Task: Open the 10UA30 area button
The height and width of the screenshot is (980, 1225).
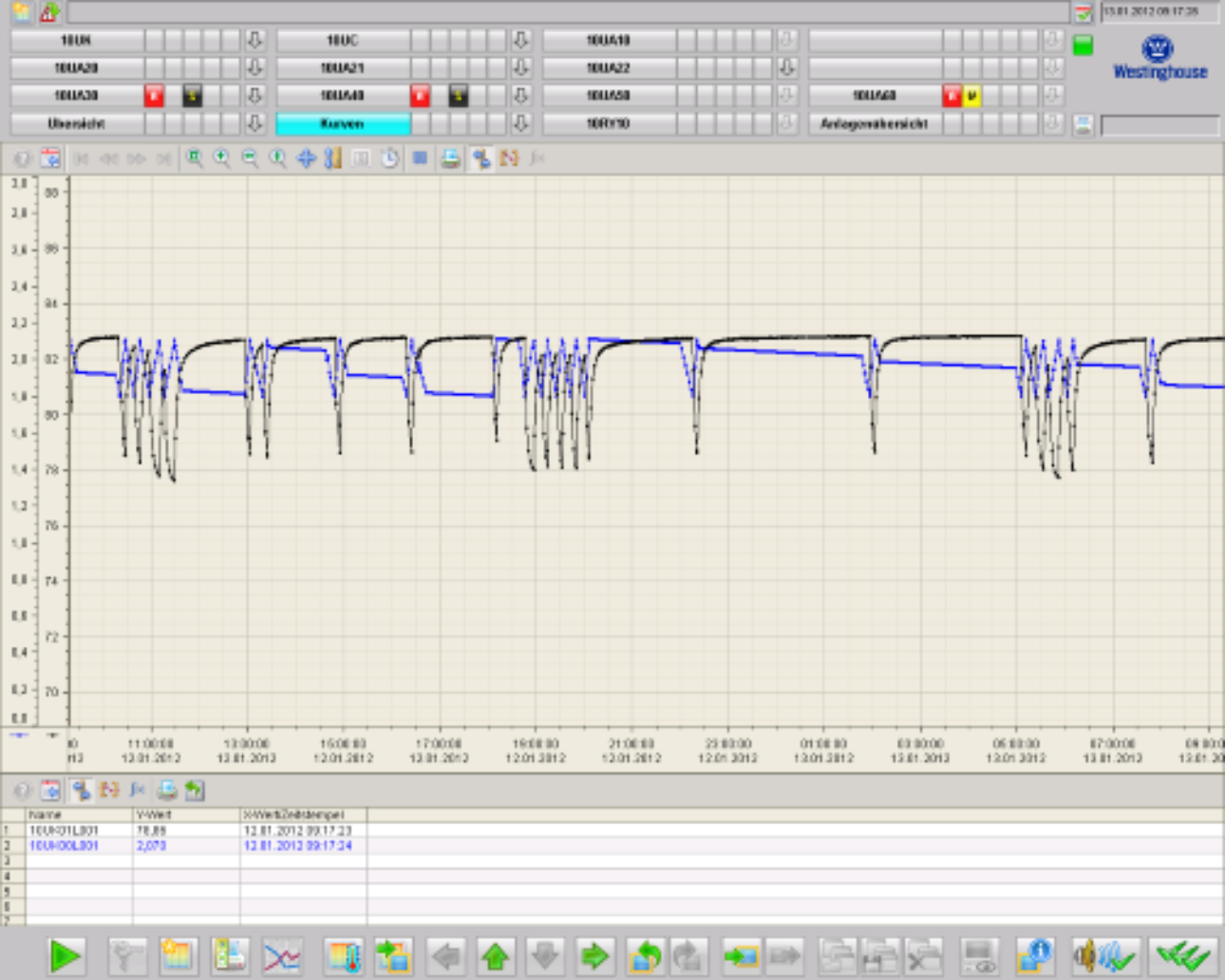Action: pos(77,96)
